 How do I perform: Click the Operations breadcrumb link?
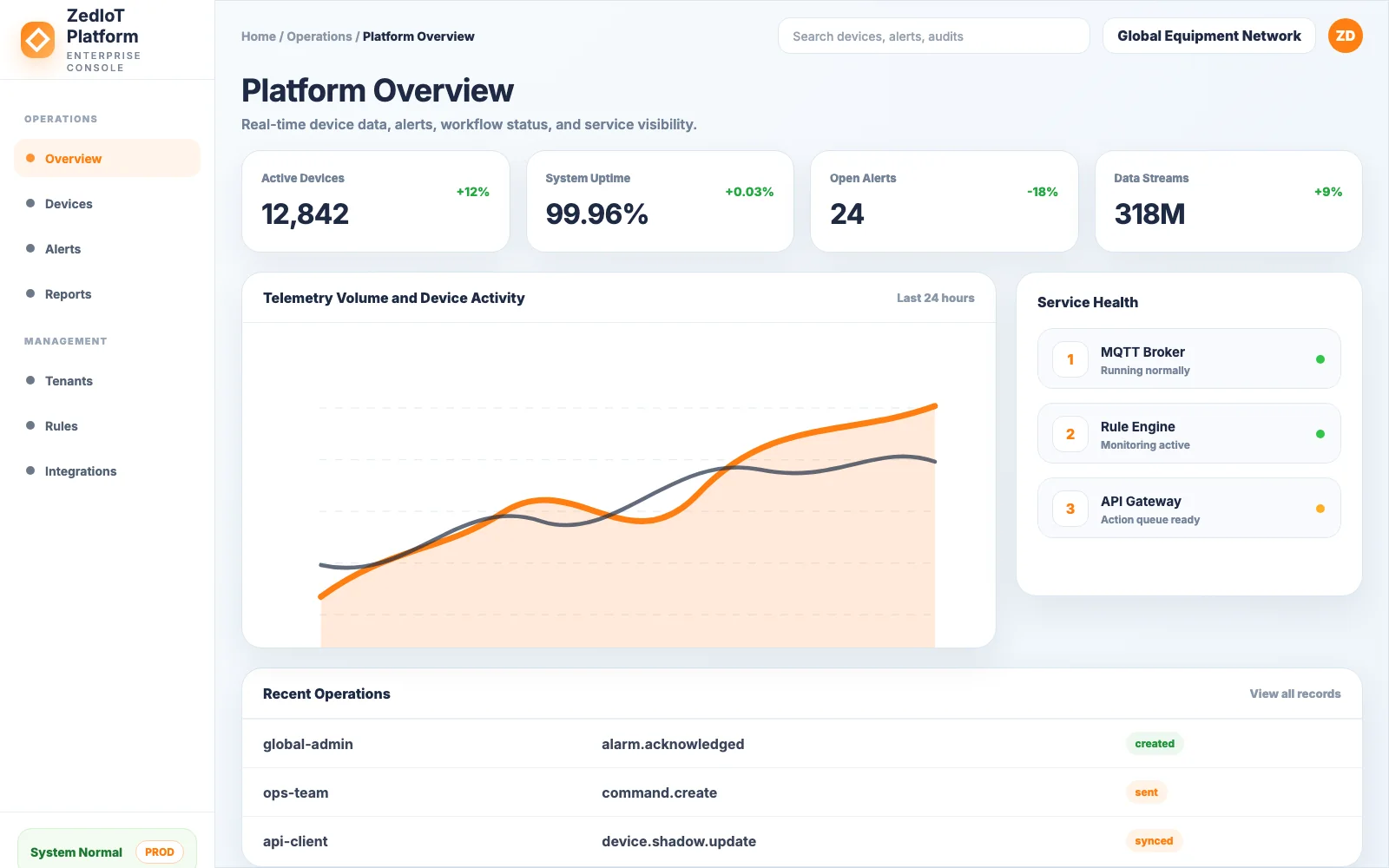319,36
